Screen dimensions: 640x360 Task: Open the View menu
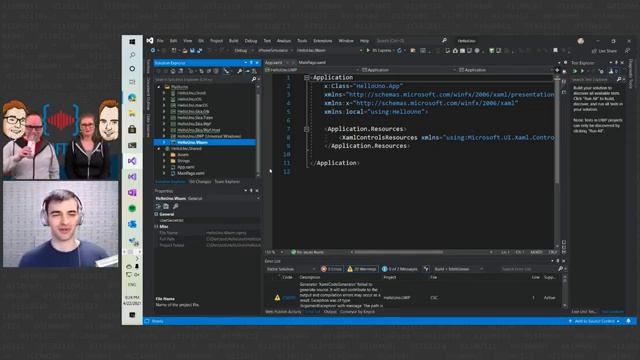(187, 41)
